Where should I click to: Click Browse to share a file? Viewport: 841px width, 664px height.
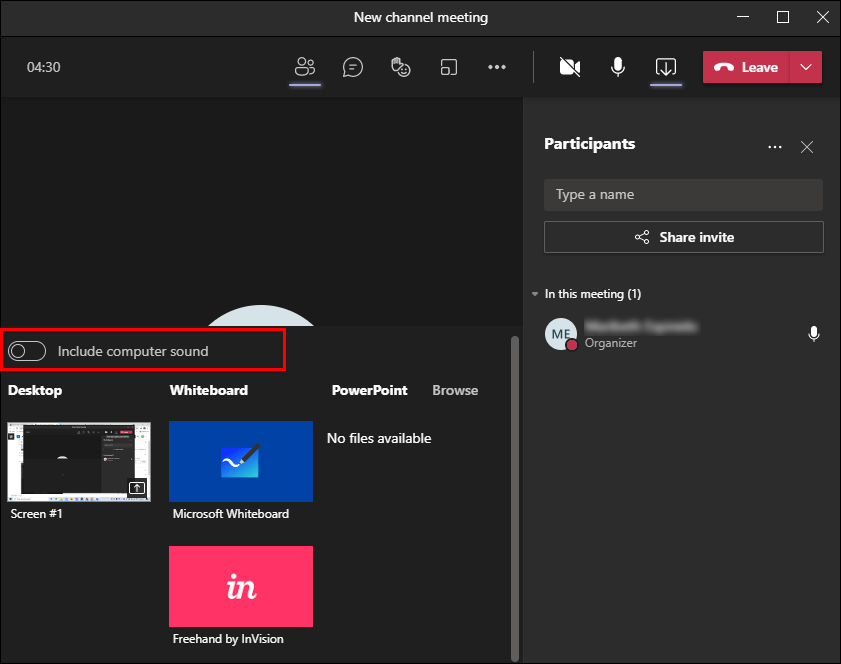click(455, 390)
